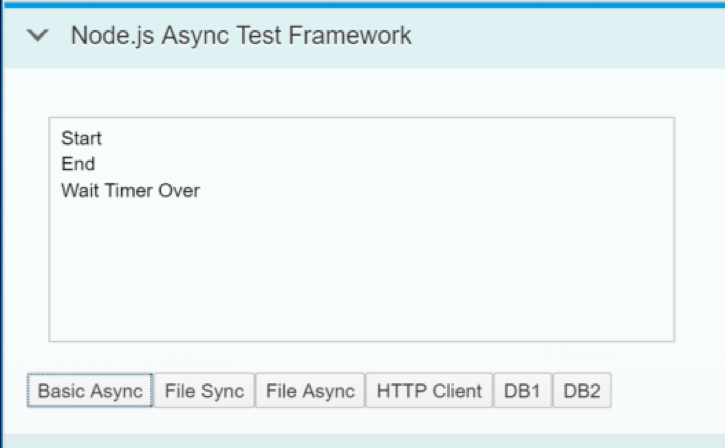Click the chevron arrow beside the panel title
725x448 pixels.
(x=37, y=35)
